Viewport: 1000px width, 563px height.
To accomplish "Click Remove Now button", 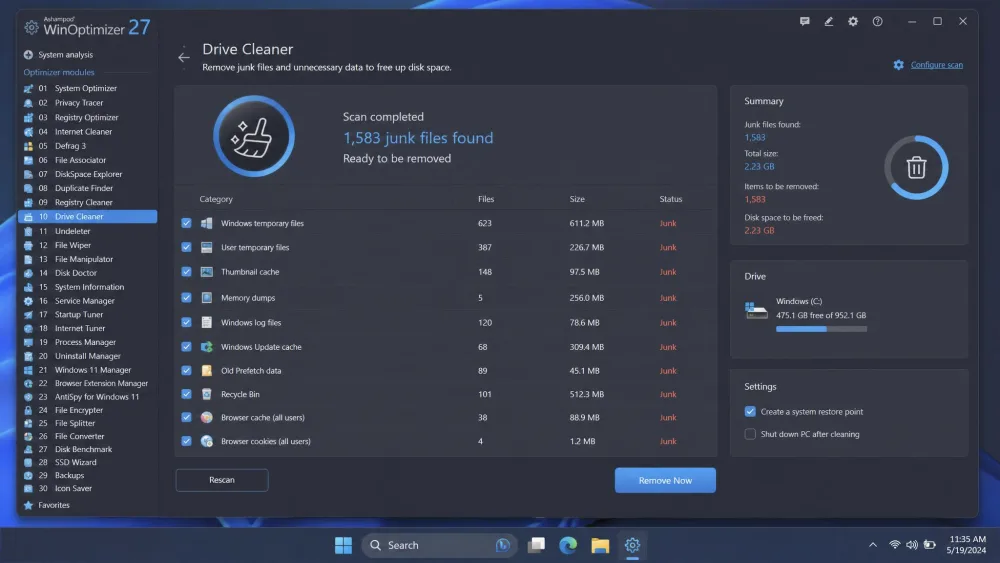I will tap(665, 481).
